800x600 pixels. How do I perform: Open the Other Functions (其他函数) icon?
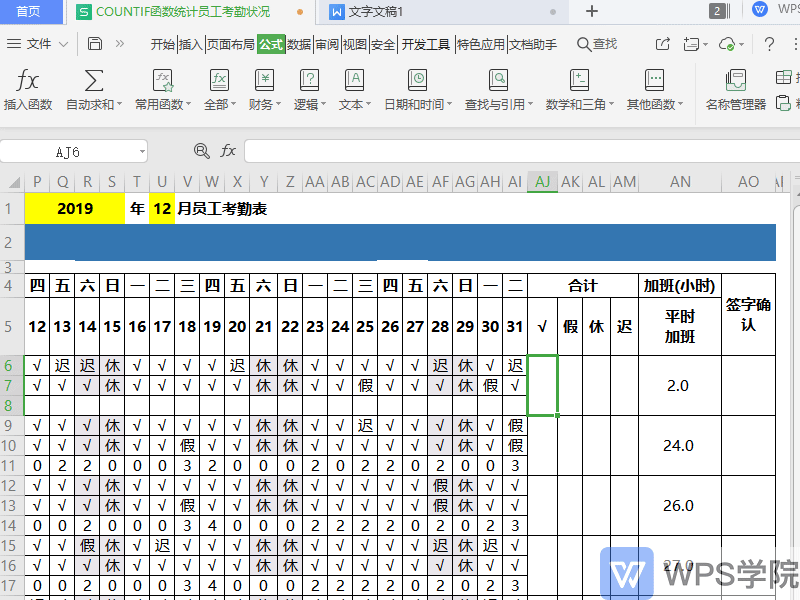[x=654, y=81]
